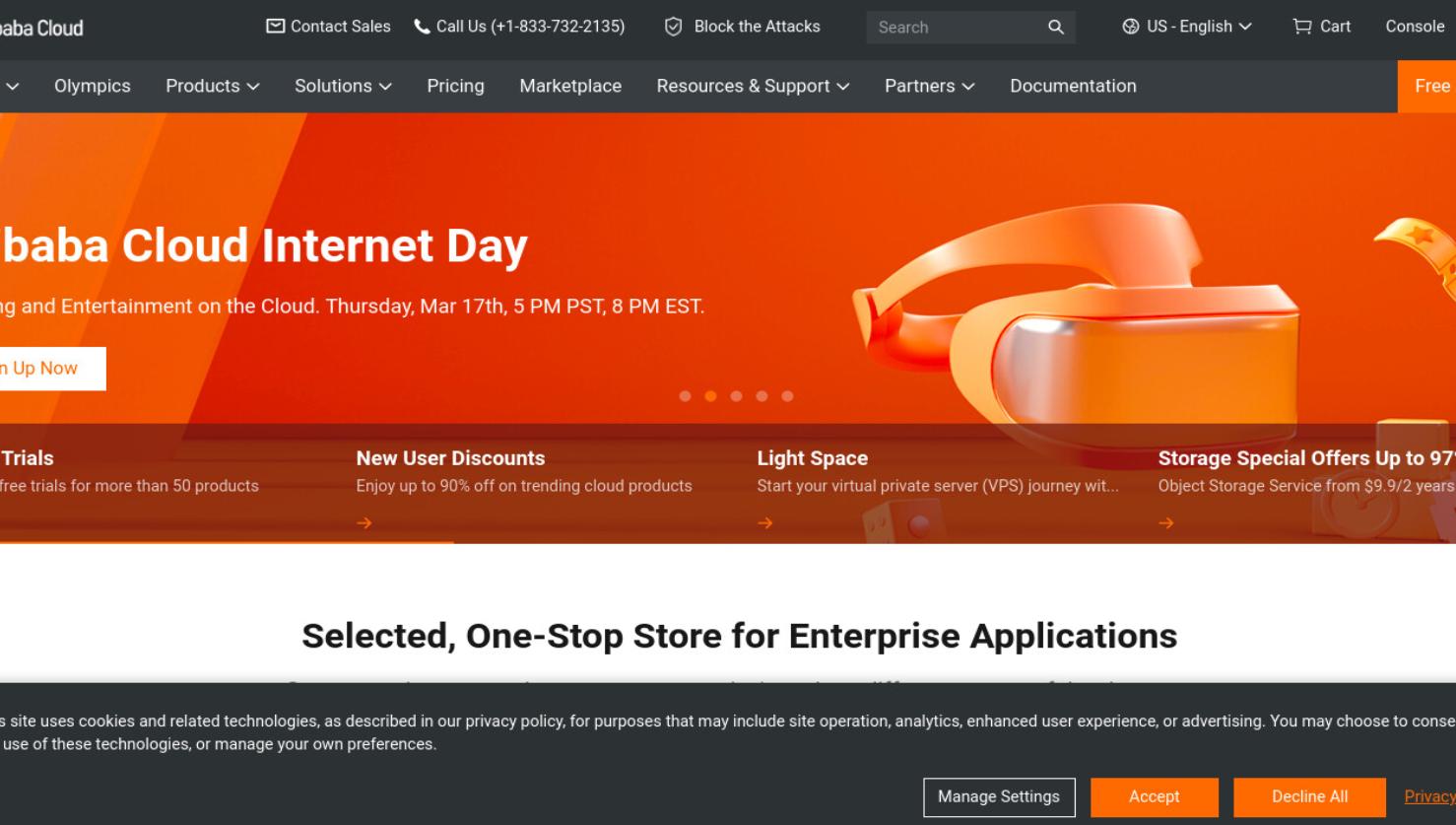The height and width of the screenshot is (825, 1456).
Task: Click "Start your virtual private server" description
Action: pos(938,486)
